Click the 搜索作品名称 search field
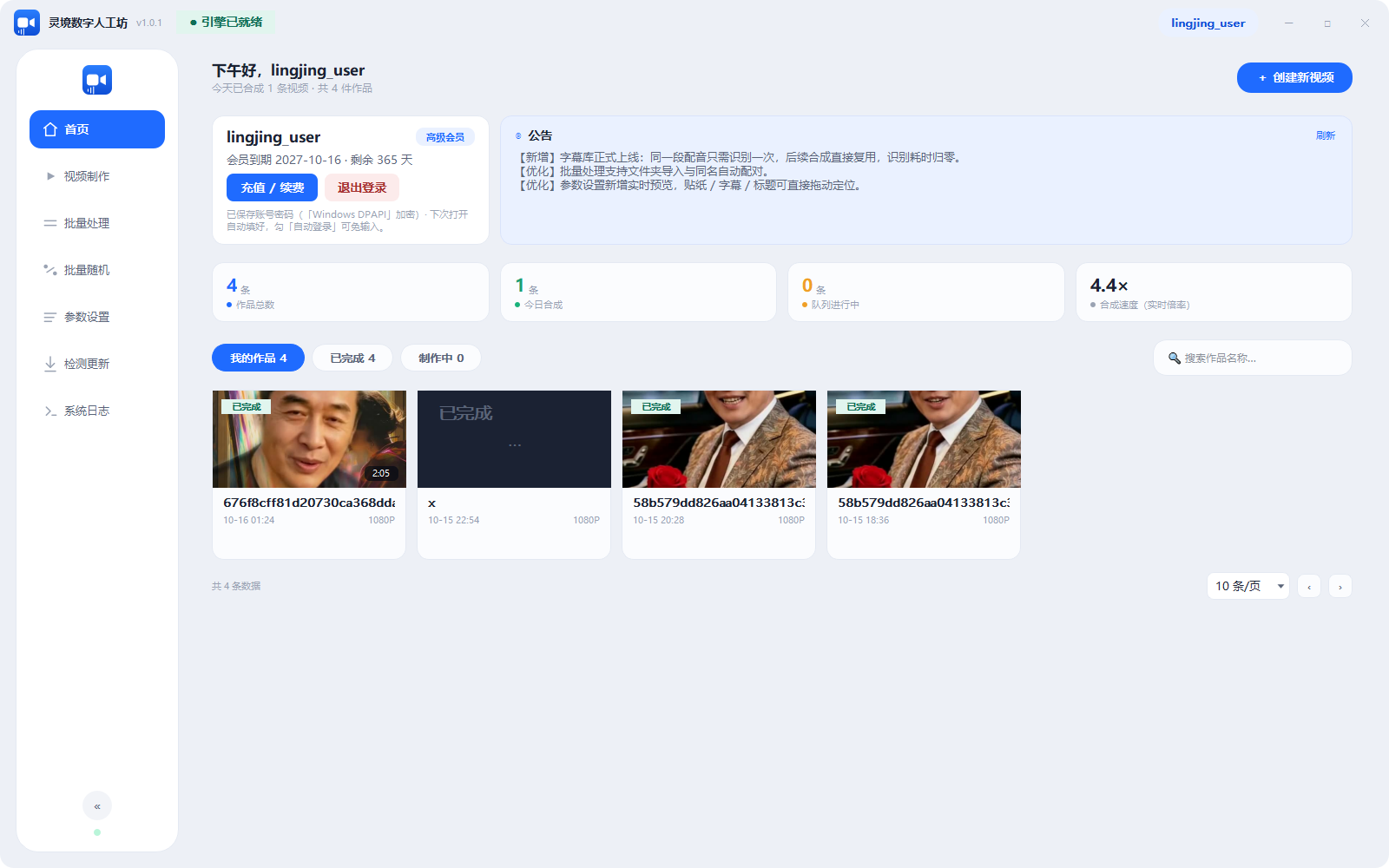This screenshot has width=1389, height=868. (1252, 358)
